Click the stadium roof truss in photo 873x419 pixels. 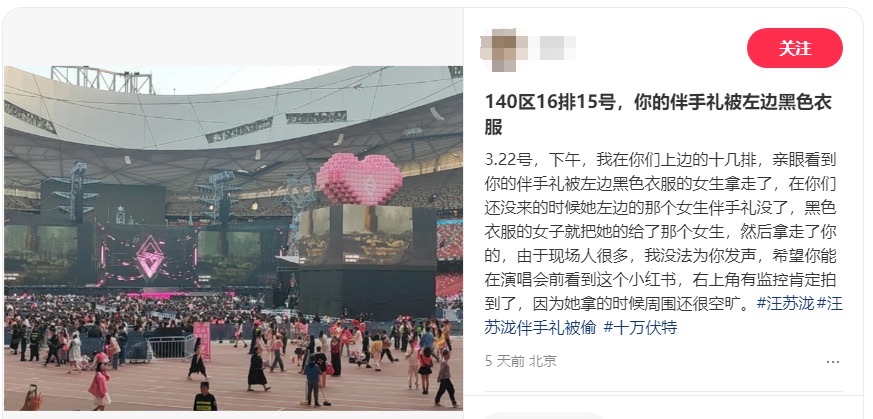coord(103,80)
